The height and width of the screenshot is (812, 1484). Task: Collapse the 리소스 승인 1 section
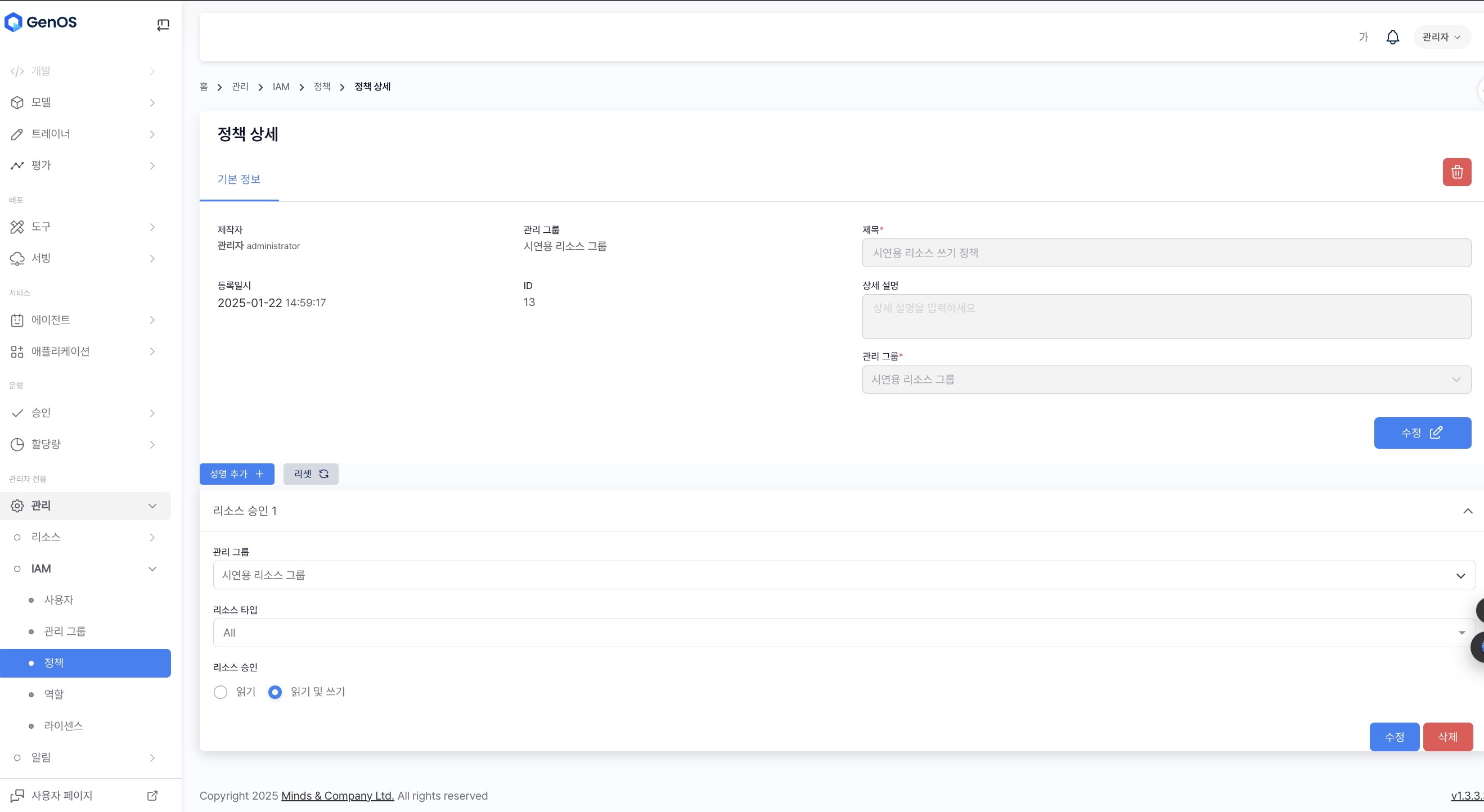pos(1467,511)
